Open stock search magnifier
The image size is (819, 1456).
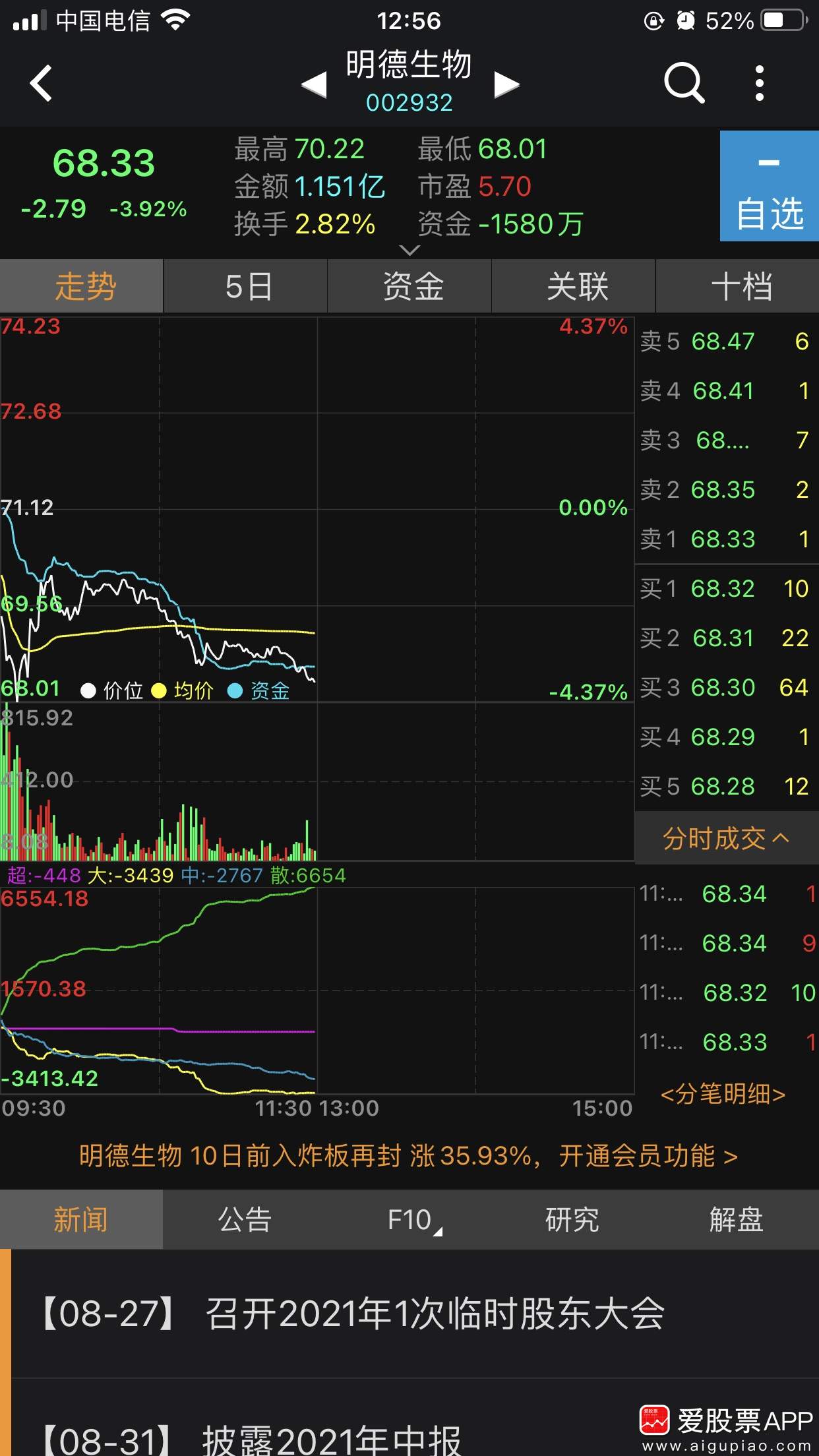[684, 83]
